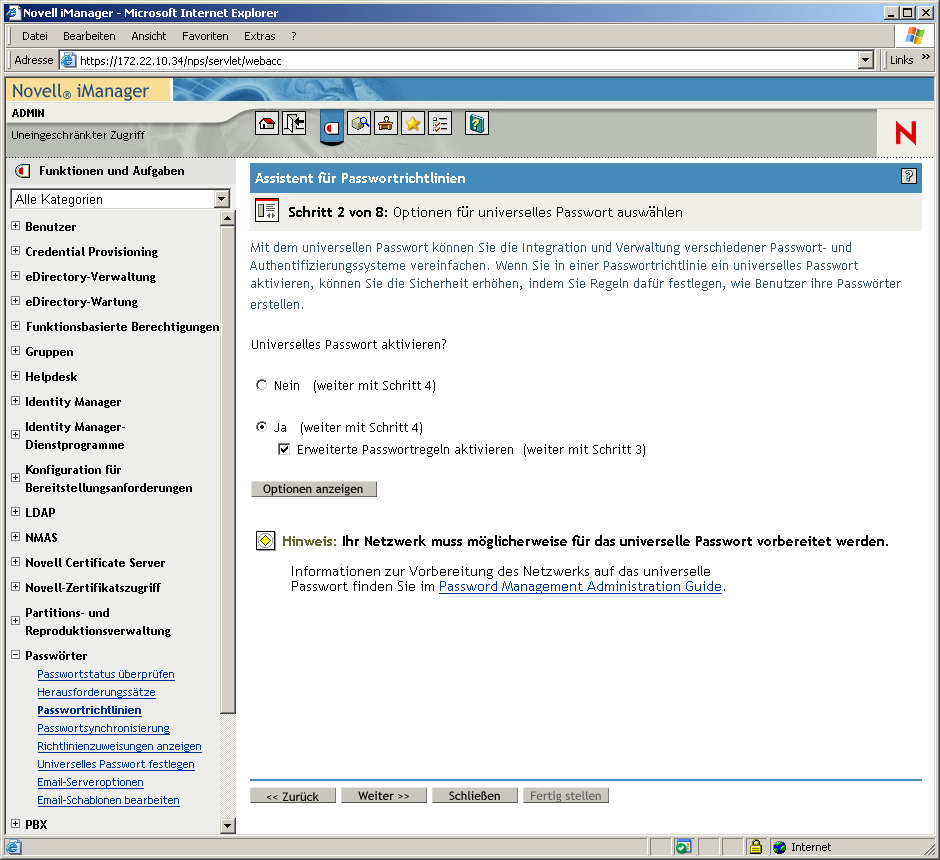Click the Links toolbar chevron
This screenshot has width=940, height=860.
coord(926,57)
